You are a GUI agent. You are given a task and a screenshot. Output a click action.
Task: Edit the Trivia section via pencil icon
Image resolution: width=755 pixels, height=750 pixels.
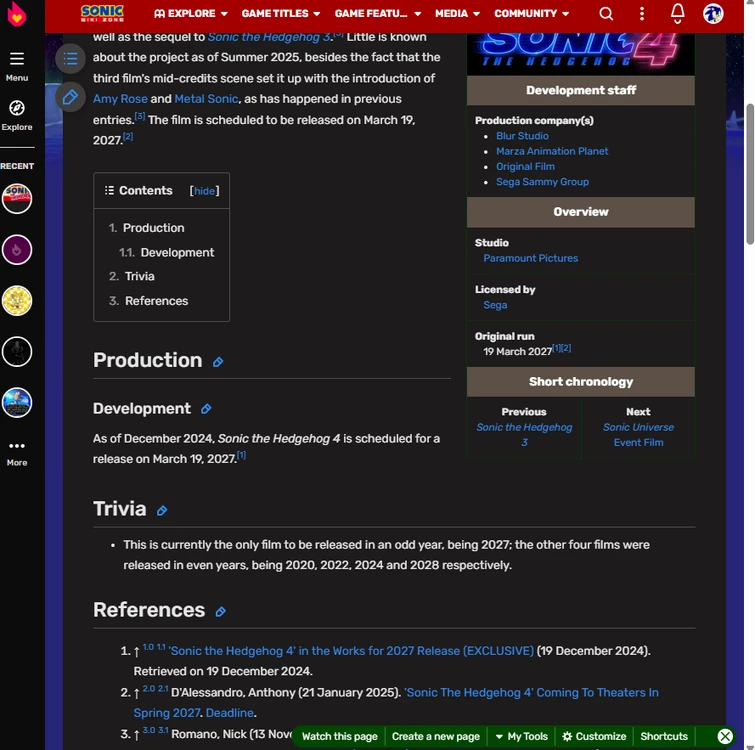162,511
